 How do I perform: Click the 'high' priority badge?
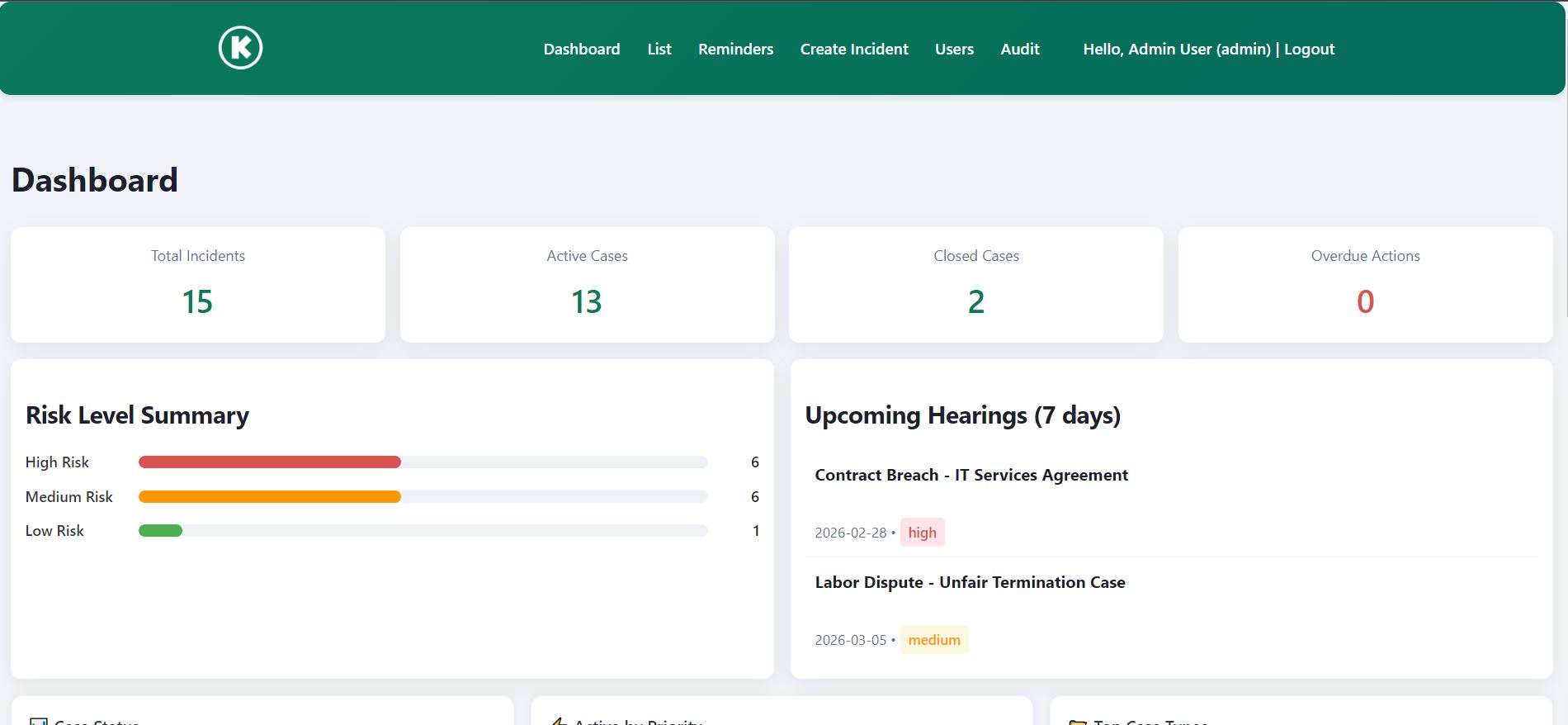[922, 533]
